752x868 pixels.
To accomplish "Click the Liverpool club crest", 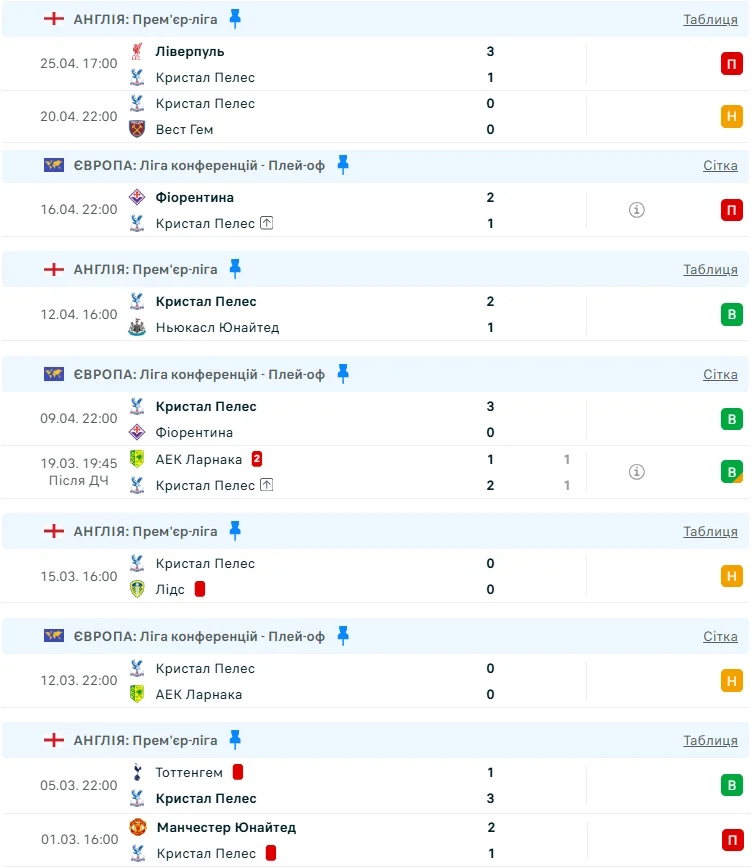I will click(x=137, y=51).
